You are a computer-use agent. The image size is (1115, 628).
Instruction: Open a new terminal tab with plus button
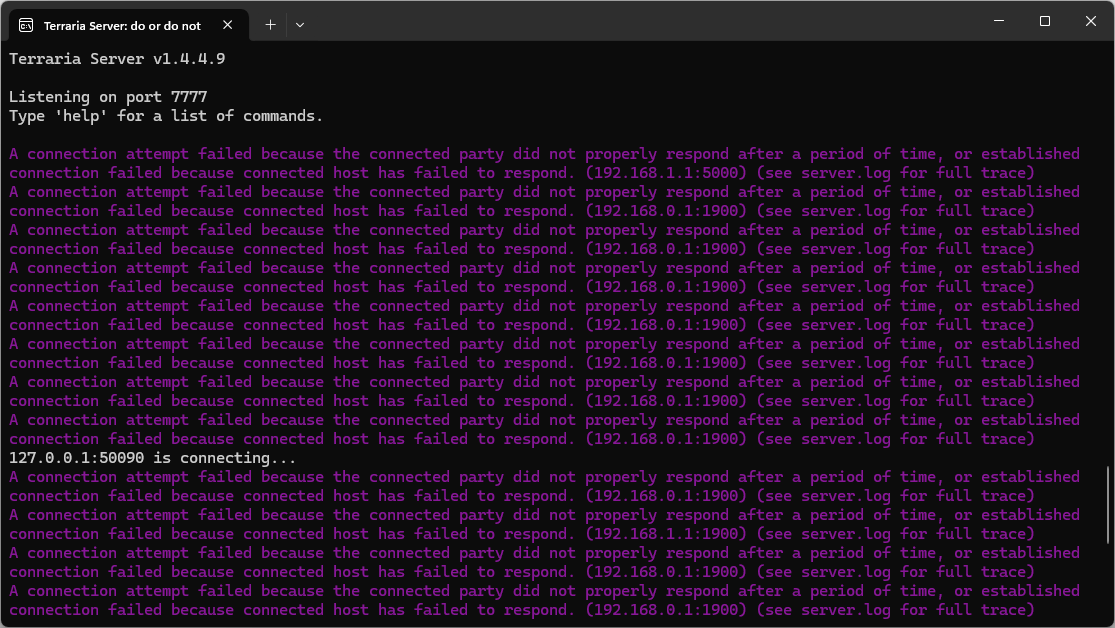[270, 25]
